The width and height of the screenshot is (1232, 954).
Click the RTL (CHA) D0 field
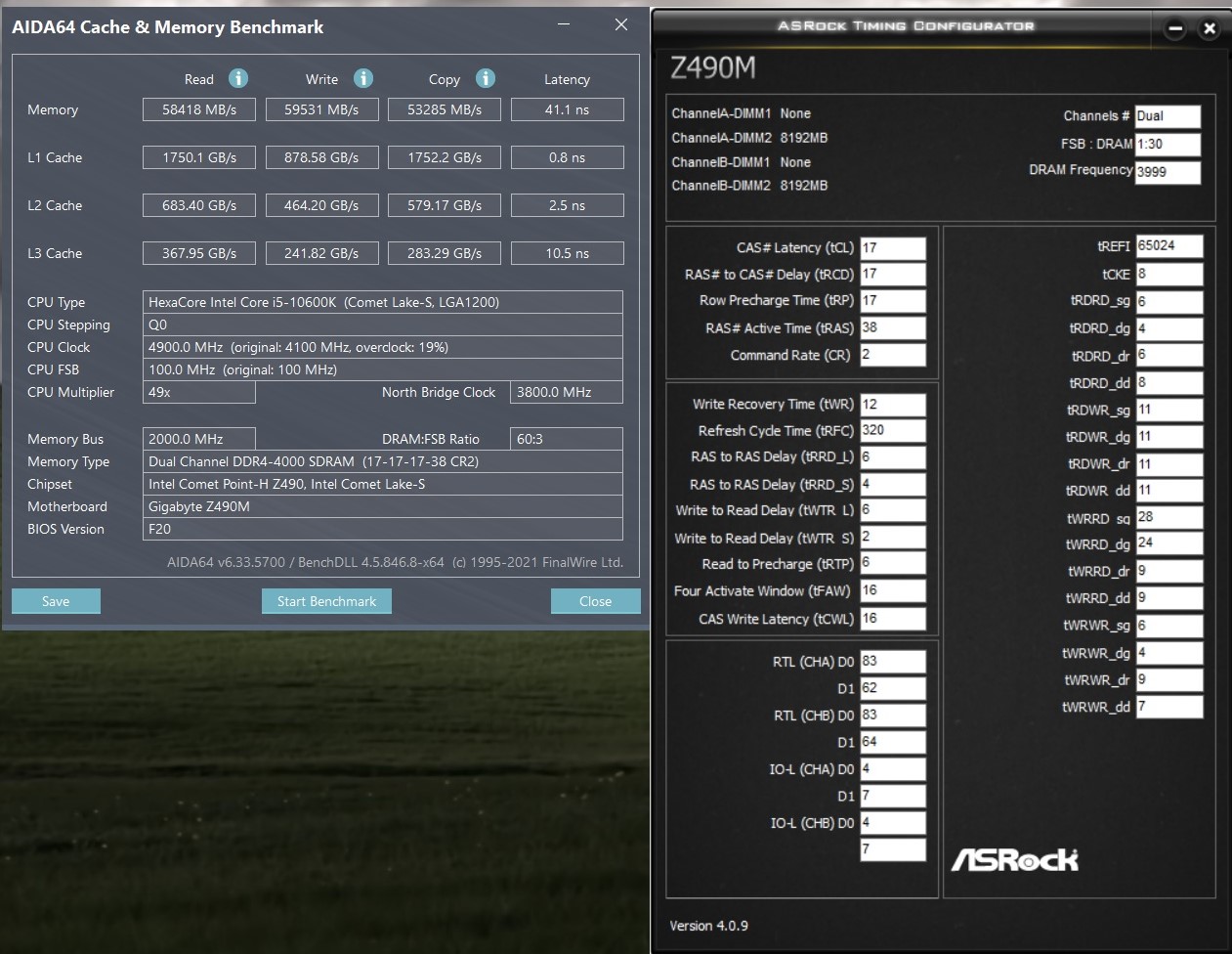coord(893,662)
